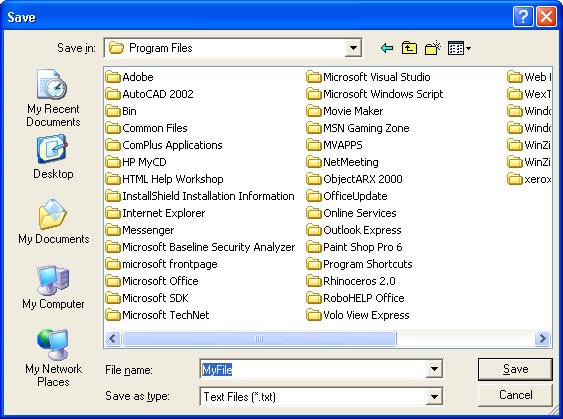Image resolution: width=563 pixels, height=419 pixels.
Task: Pick the microsoft frontpage folder
Action: click(x=162, y=264)
